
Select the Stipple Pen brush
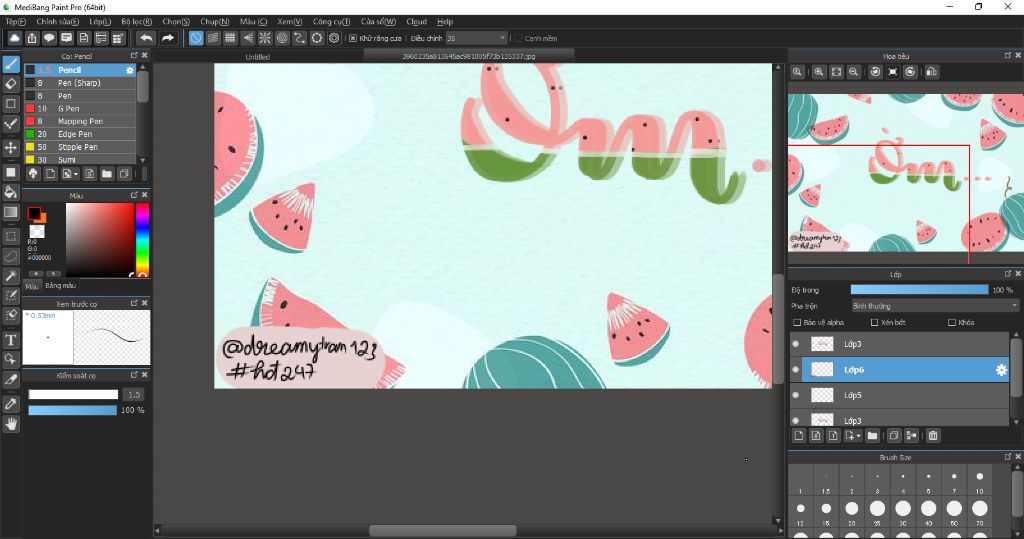[x=80, y=147]
